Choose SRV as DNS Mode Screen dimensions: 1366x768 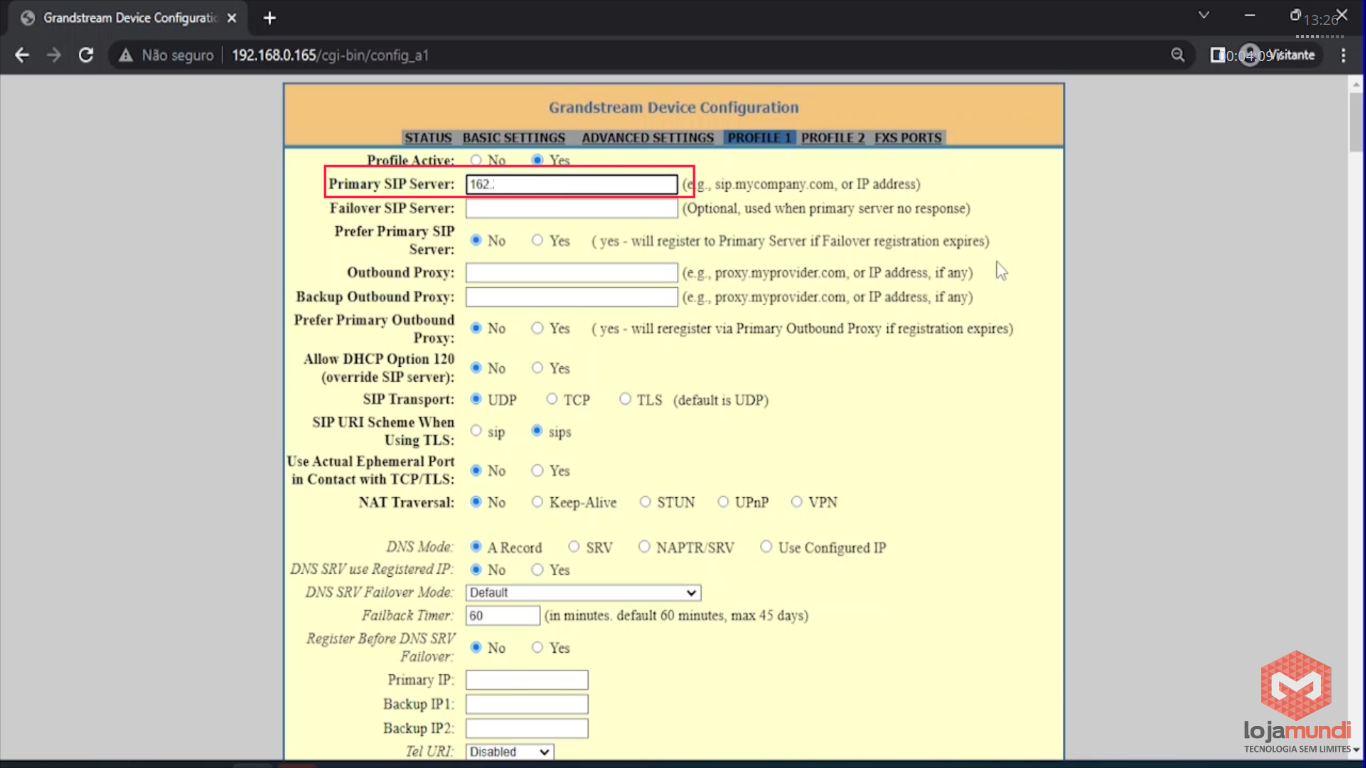pyautogui.click(x=574, y=547)
